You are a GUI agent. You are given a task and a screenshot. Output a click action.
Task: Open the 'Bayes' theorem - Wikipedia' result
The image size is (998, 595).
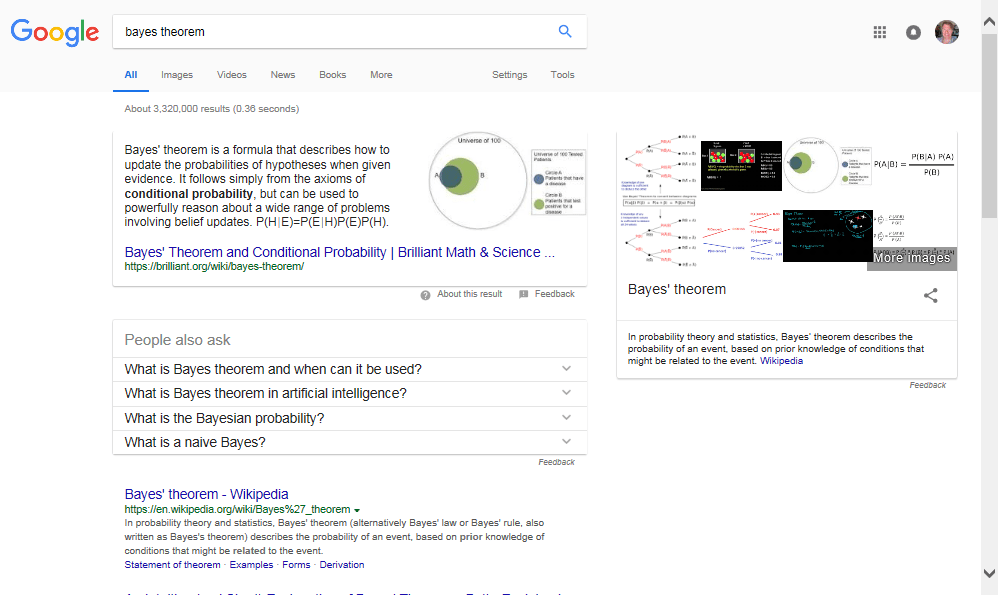pos(206,494)
